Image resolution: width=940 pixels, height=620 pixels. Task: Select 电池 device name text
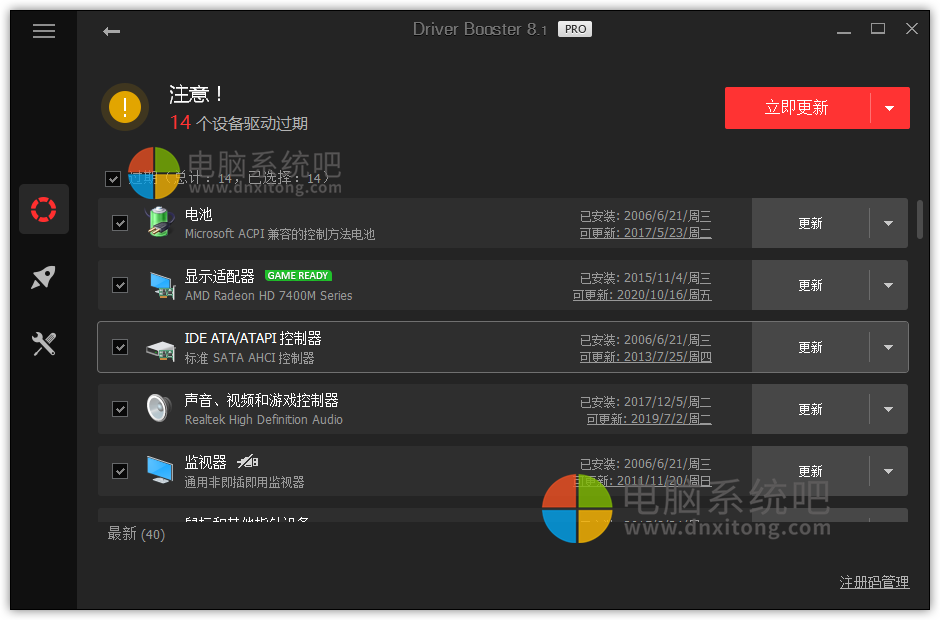click(198, 214)
